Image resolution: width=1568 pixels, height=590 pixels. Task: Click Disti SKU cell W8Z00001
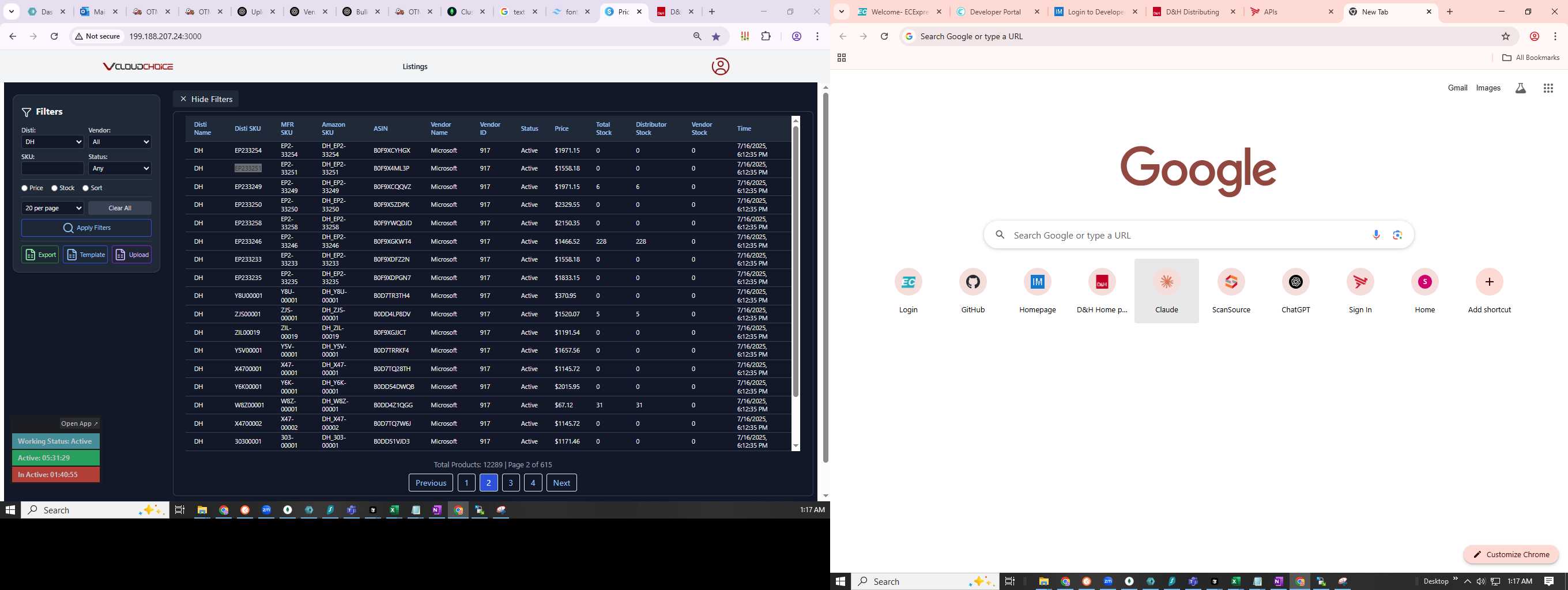[249, 405]
